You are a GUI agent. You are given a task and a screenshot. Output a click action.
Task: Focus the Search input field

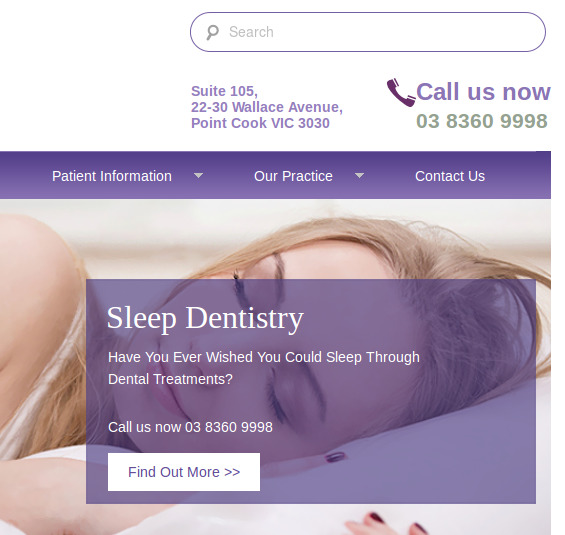[368, 32]
